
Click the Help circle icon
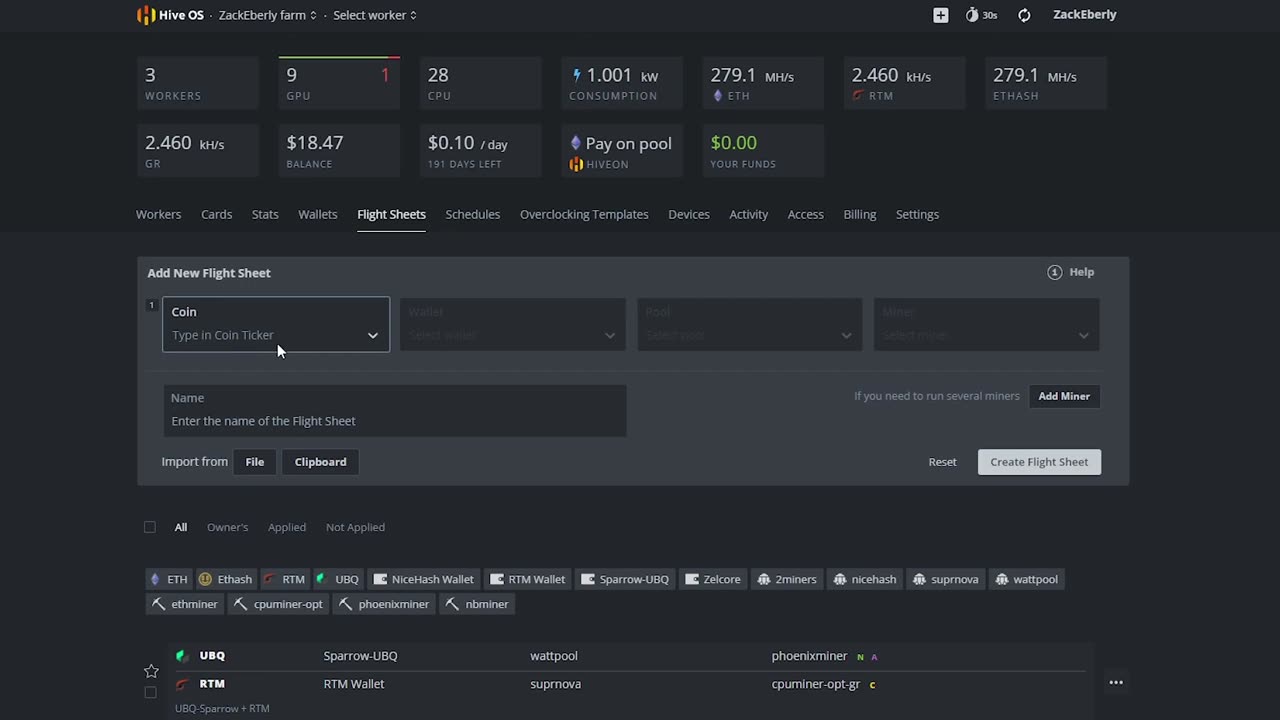(x=1054, y=272)
